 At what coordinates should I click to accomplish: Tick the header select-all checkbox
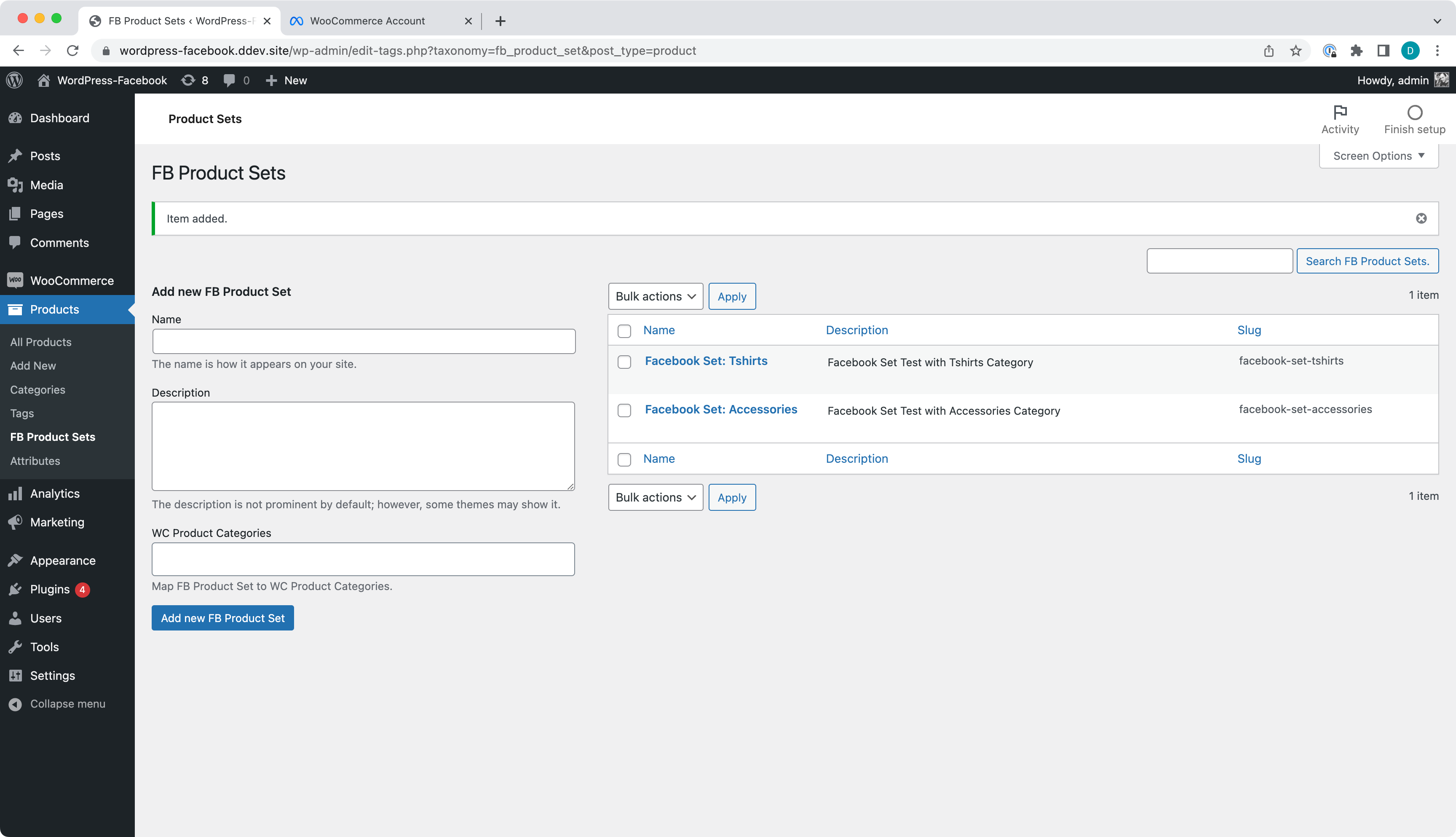(x=624, y=330)
